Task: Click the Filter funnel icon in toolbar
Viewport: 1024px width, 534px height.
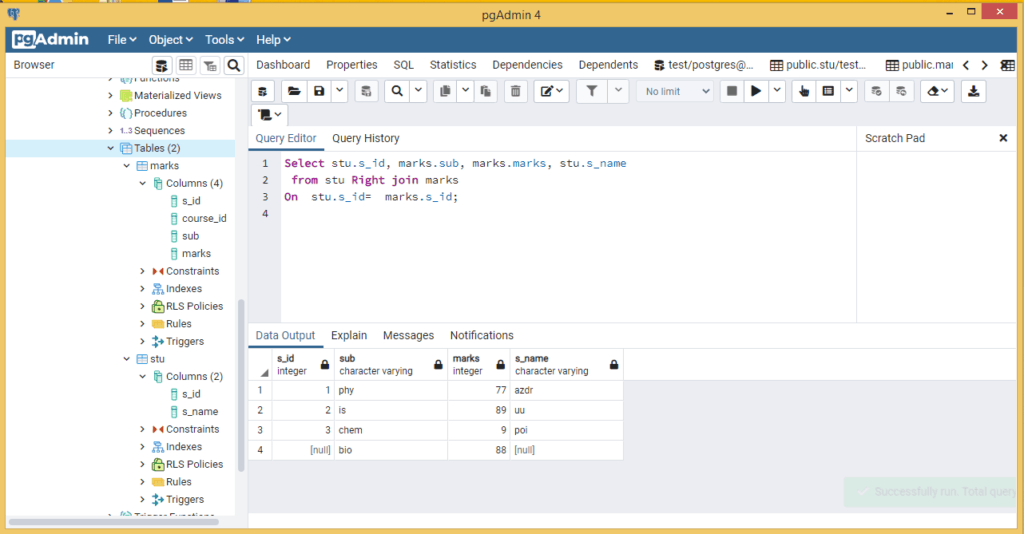Action: [592, 91]
